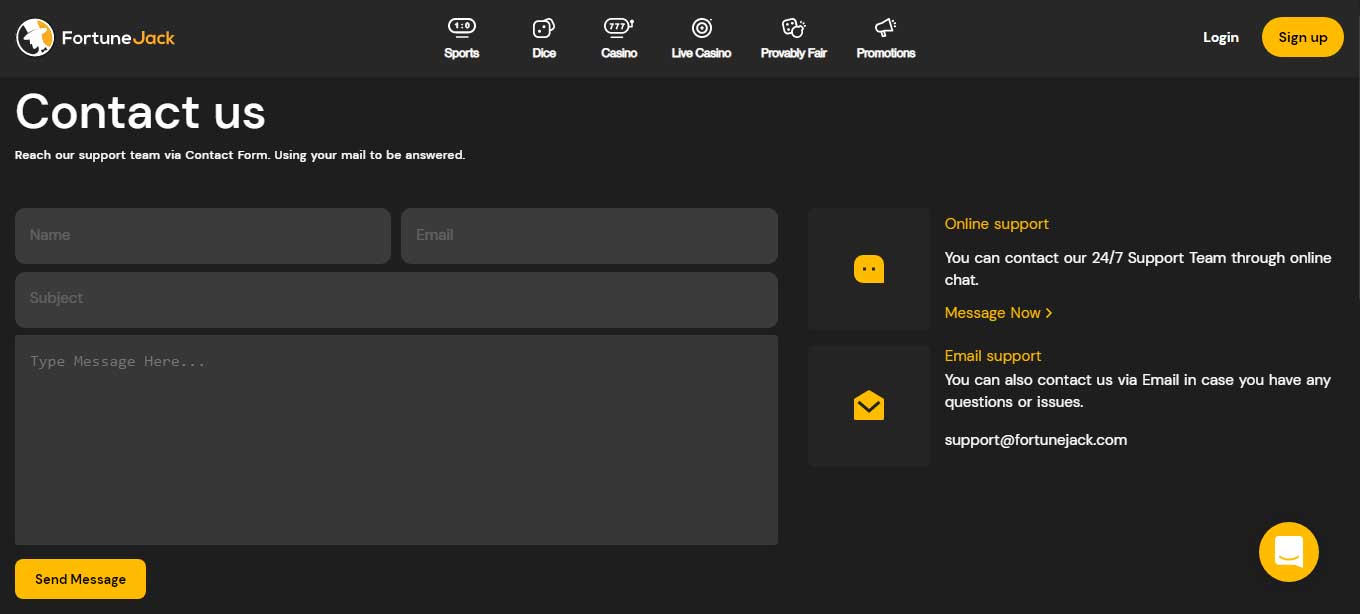The image size is (1360, 614).
Task: Focus the Subject input field
Action: tap(396, 299)
